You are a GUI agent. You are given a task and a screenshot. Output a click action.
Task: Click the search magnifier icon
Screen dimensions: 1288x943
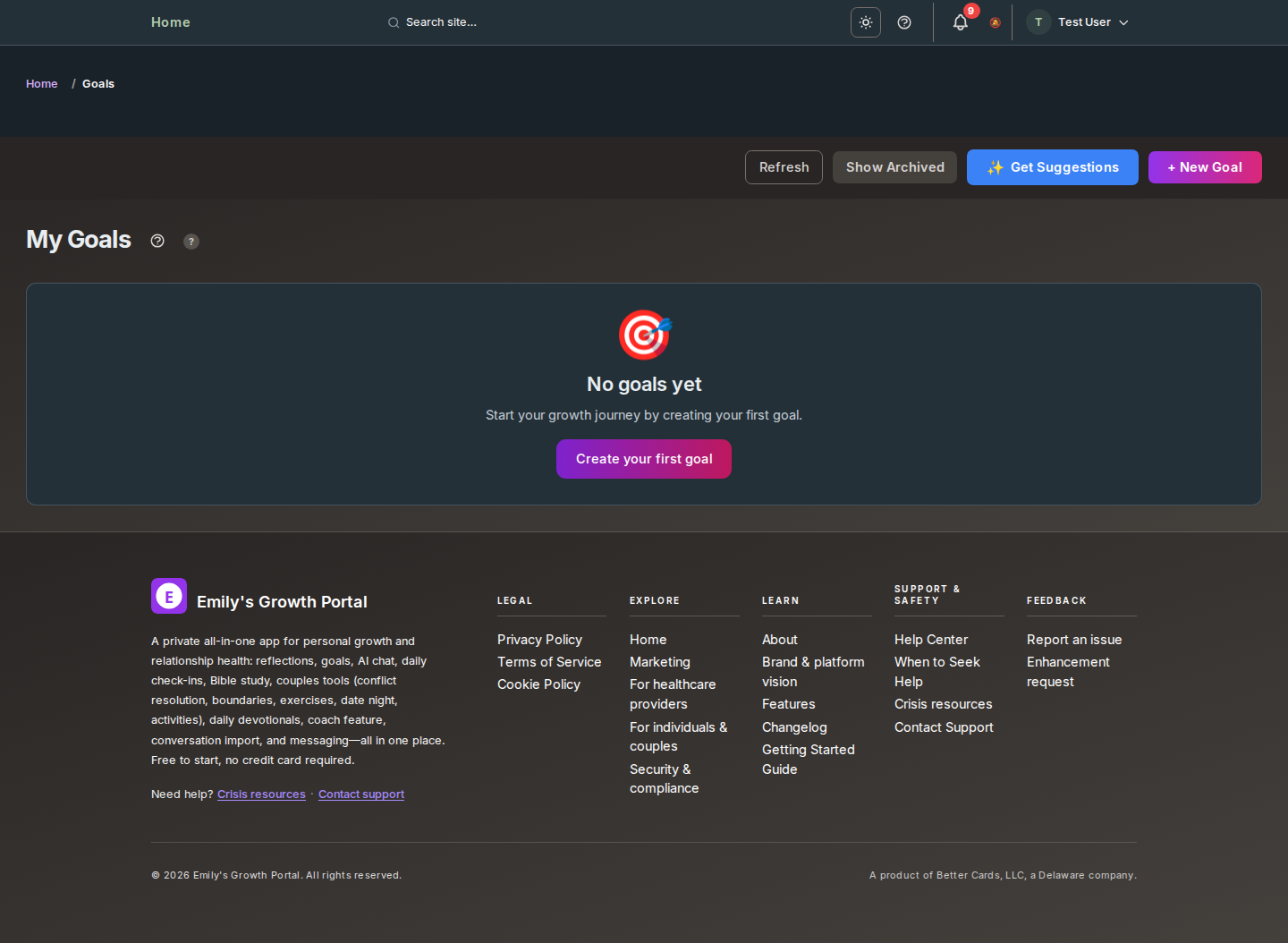point(394,22)
